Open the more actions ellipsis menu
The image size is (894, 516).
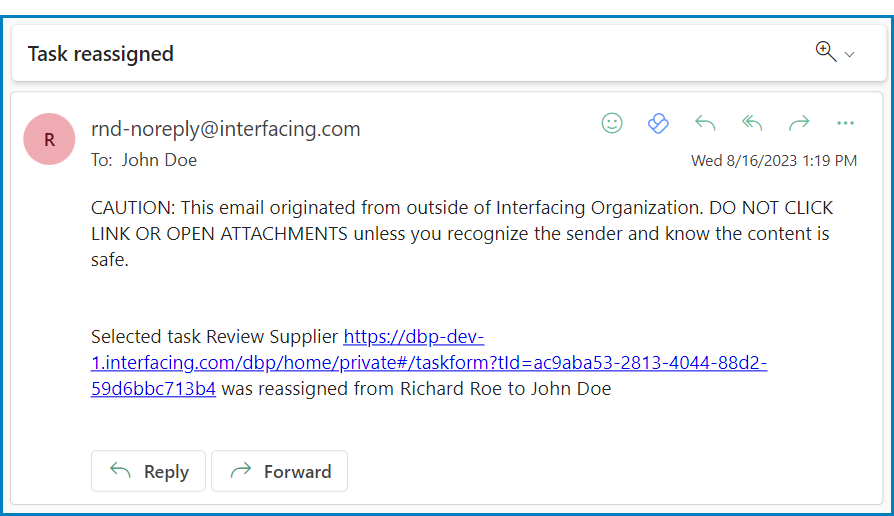click(x=845, y=123)
